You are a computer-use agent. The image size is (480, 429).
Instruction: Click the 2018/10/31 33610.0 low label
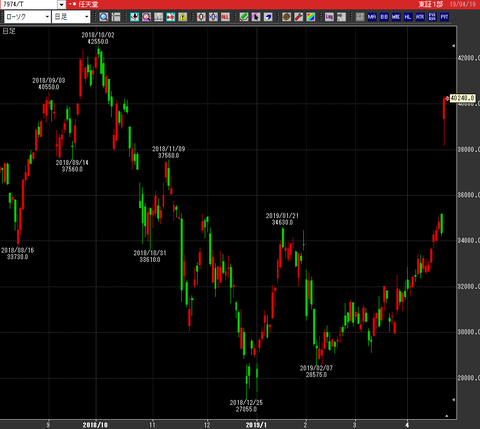150,256
